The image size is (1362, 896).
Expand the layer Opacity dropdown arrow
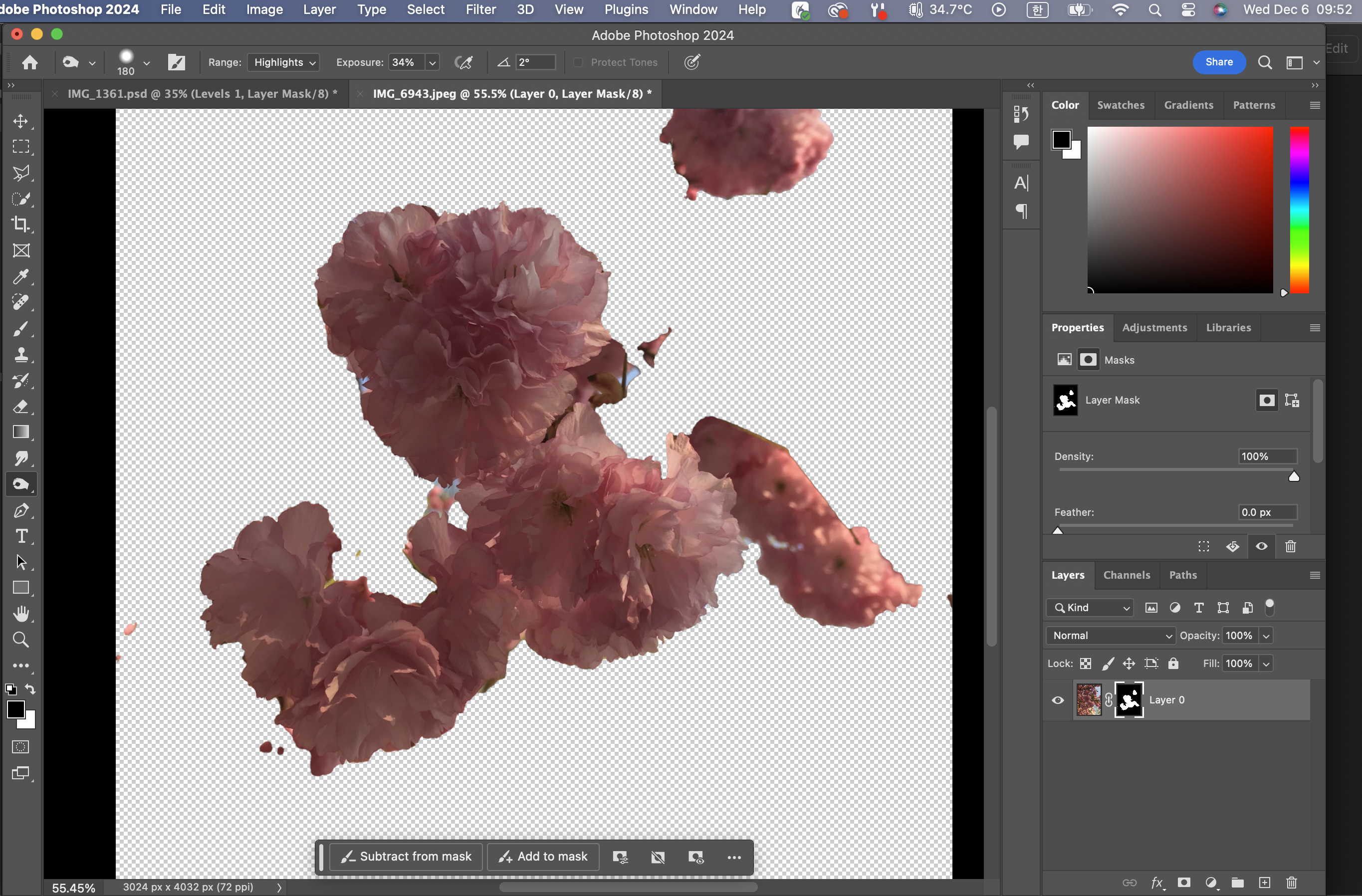pos(1266,636)
